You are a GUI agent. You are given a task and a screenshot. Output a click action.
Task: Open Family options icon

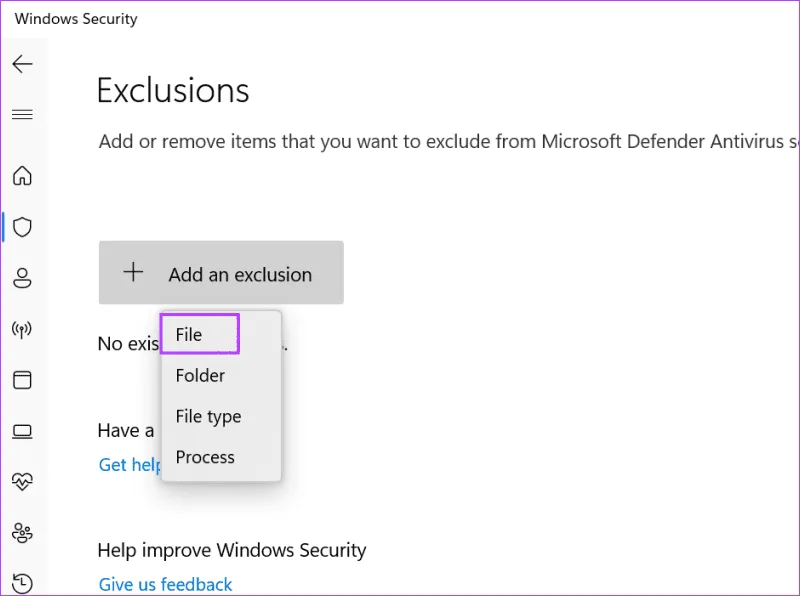pos(22,532)
